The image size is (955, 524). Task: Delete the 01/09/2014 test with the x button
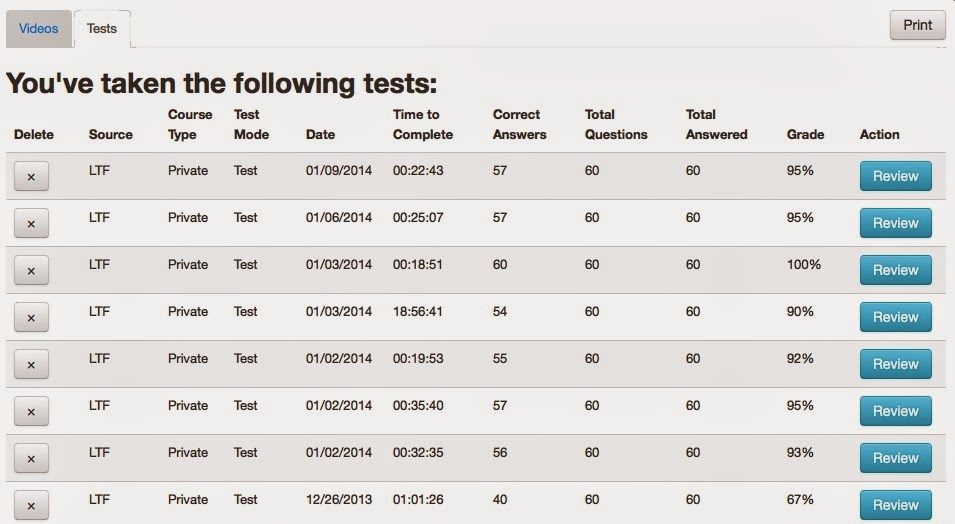(x=31, y=176)
